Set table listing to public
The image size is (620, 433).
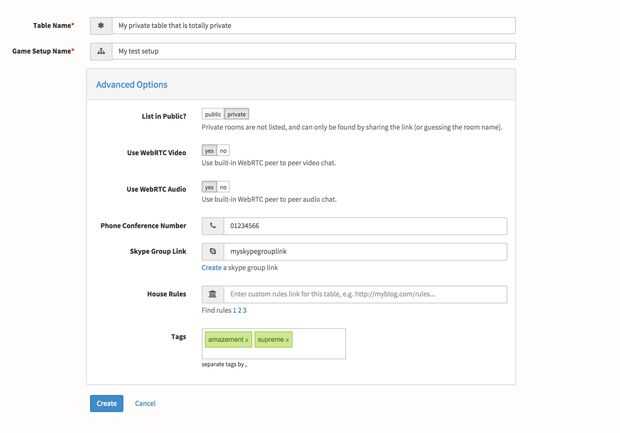[x=213, y=115]
